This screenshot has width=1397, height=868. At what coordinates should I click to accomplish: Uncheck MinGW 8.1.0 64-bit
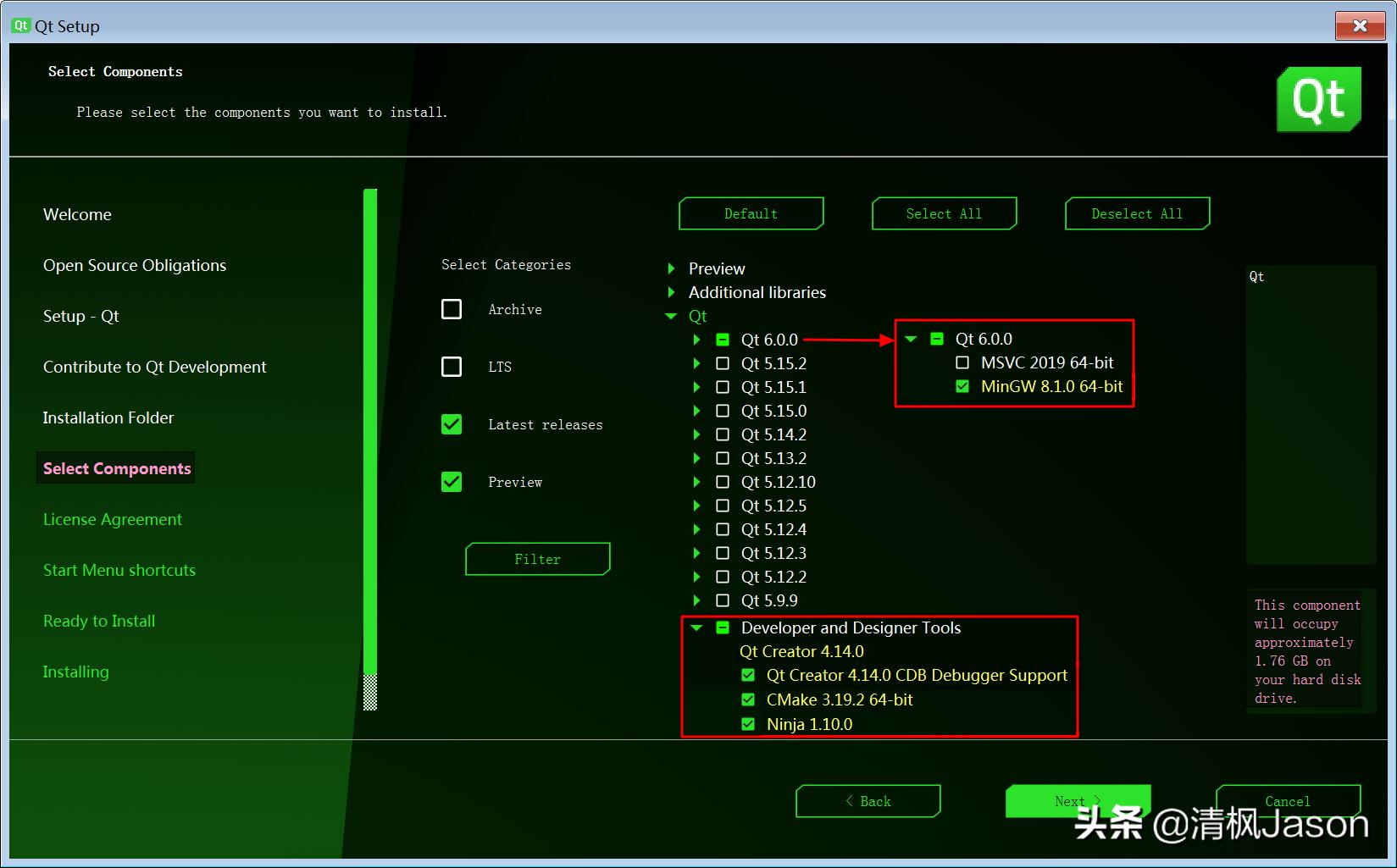coord(962,386)
